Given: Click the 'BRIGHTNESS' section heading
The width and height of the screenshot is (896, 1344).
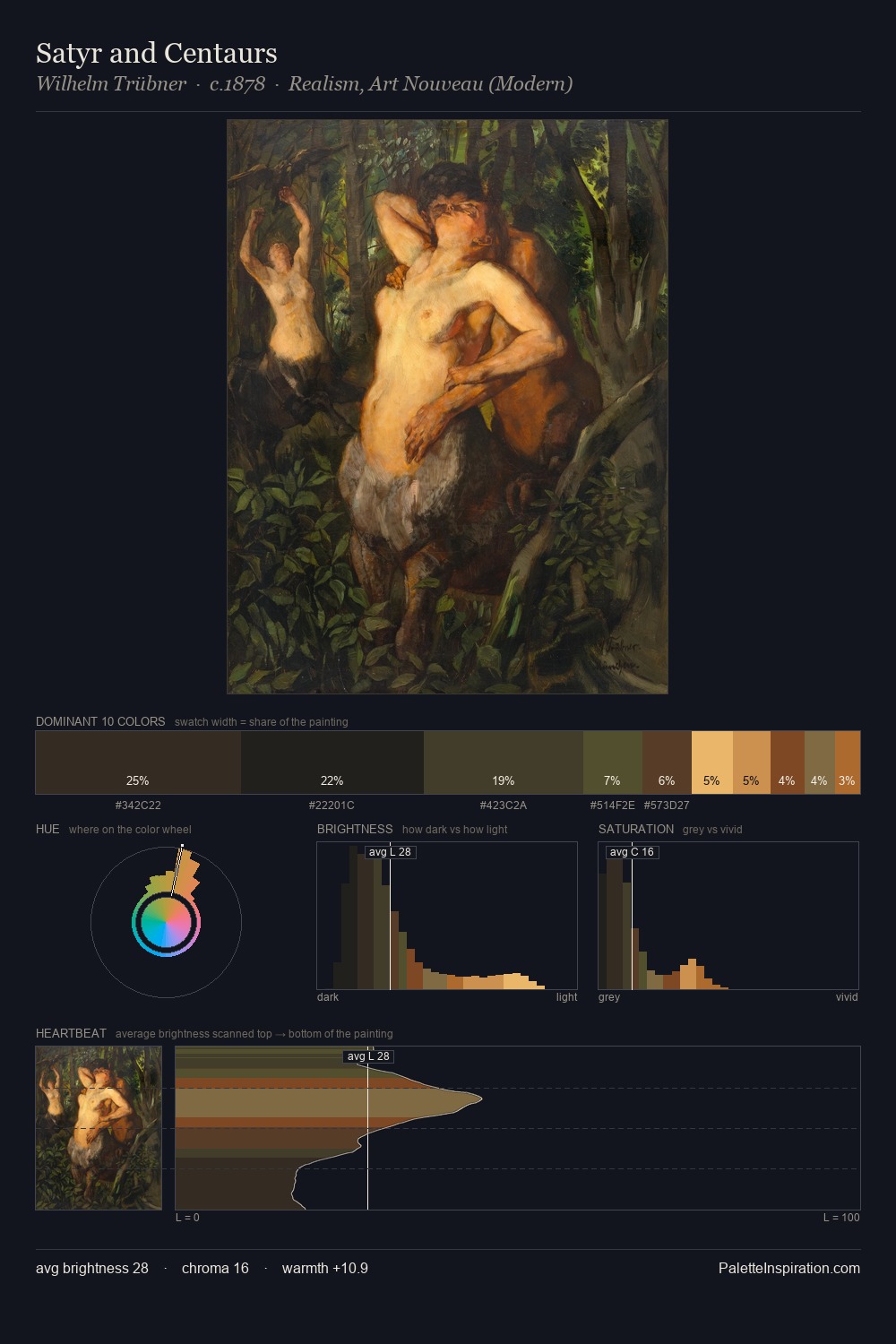Looking at the screenshot, I should 355,829.
